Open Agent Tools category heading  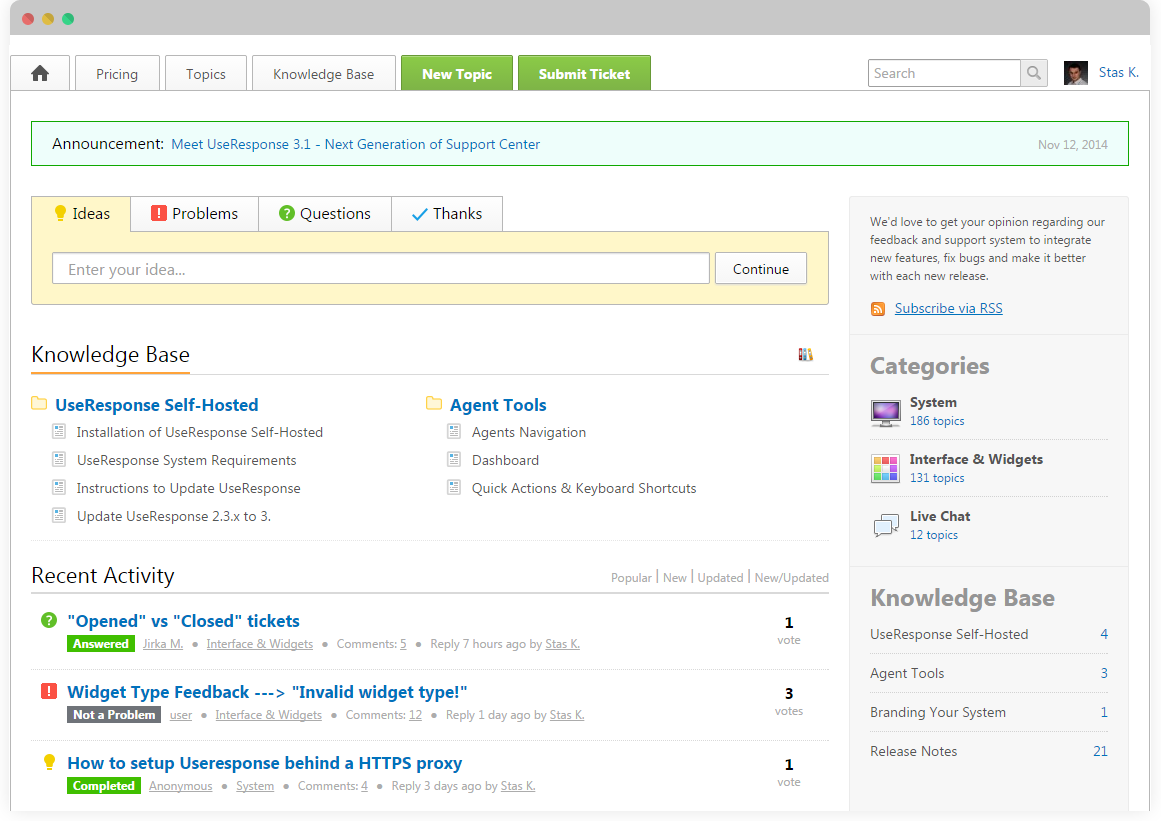pyautogui.click(x=498, y=405)
